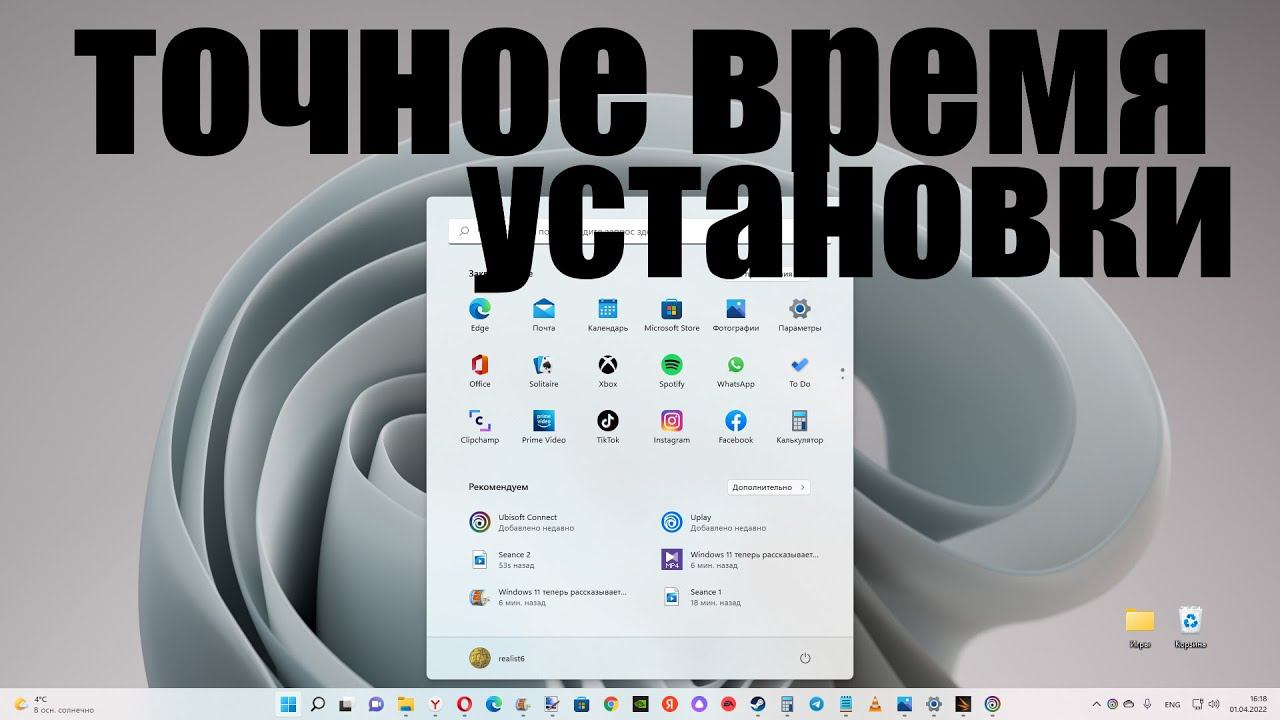Select the Корзина recycle bin on desktop
The height and width of the screenshot is (720, 1280).
click(1190, 629)
